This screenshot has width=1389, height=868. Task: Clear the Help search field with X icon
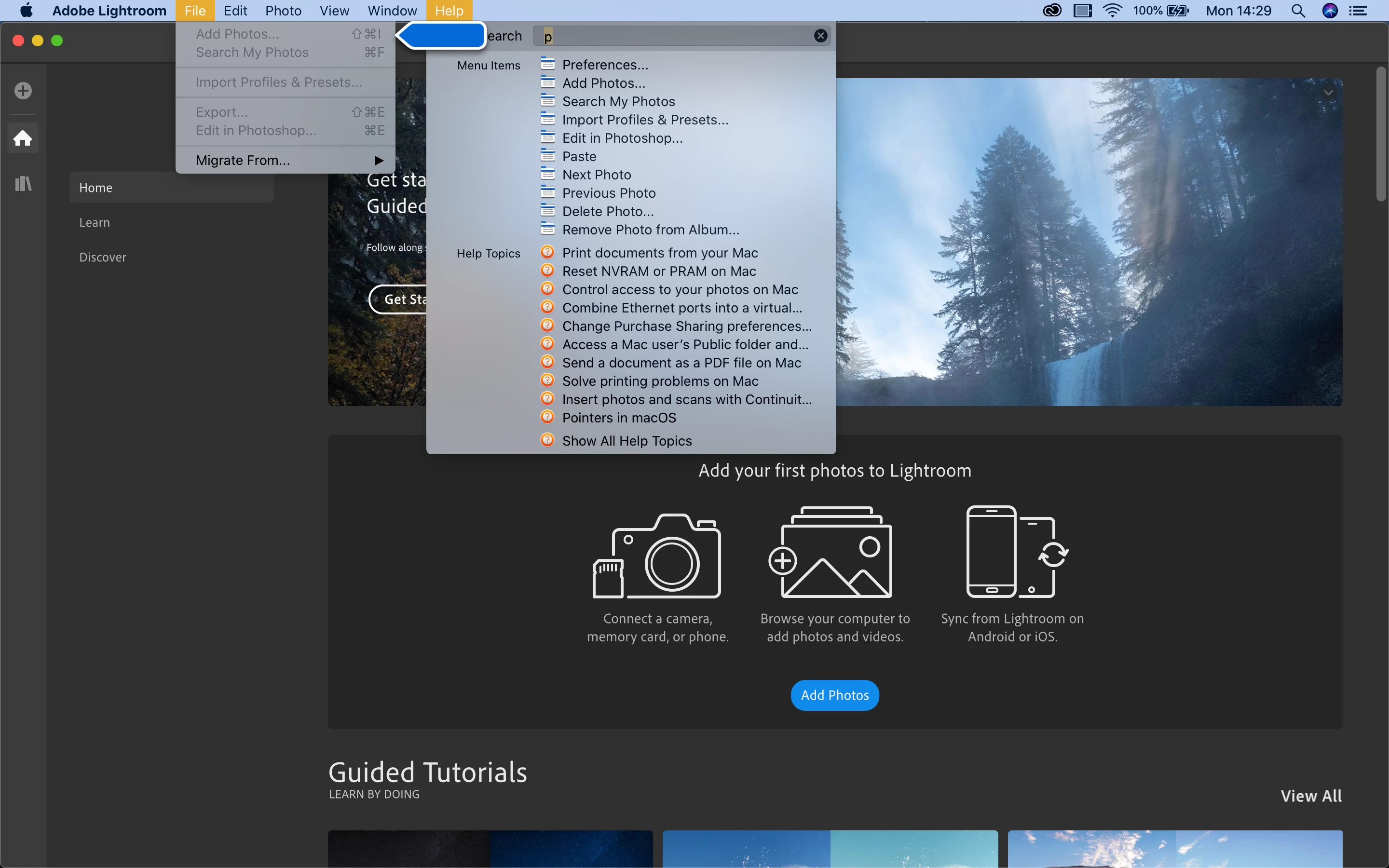tap(820, 36)
